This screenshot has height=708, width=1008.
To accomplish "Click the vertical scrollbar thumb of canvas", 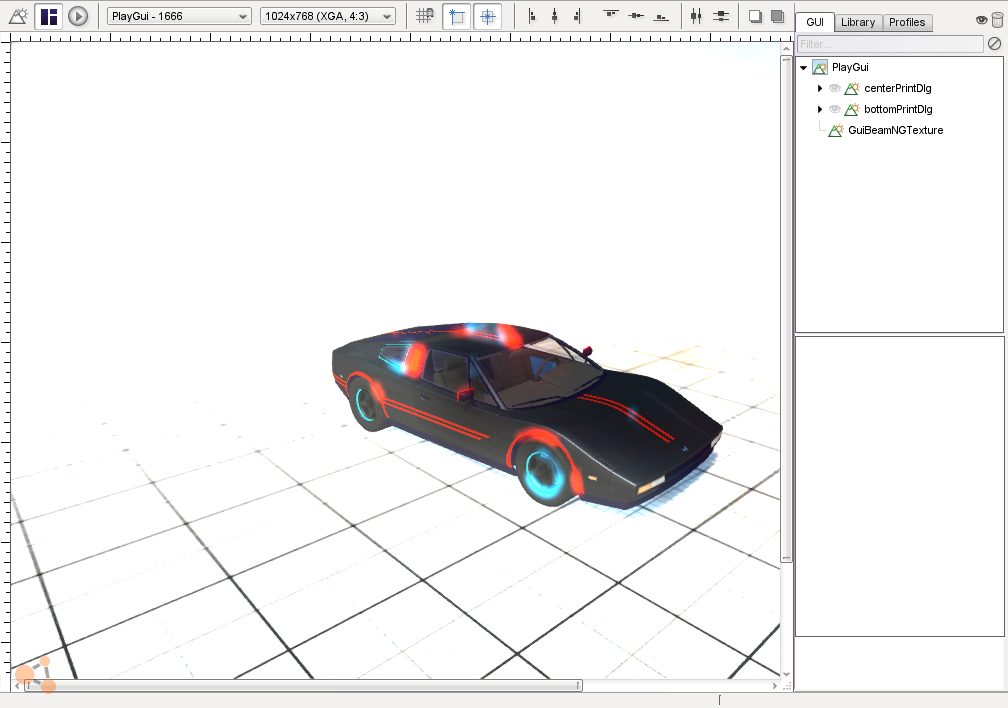I will [x=786, y=309].
